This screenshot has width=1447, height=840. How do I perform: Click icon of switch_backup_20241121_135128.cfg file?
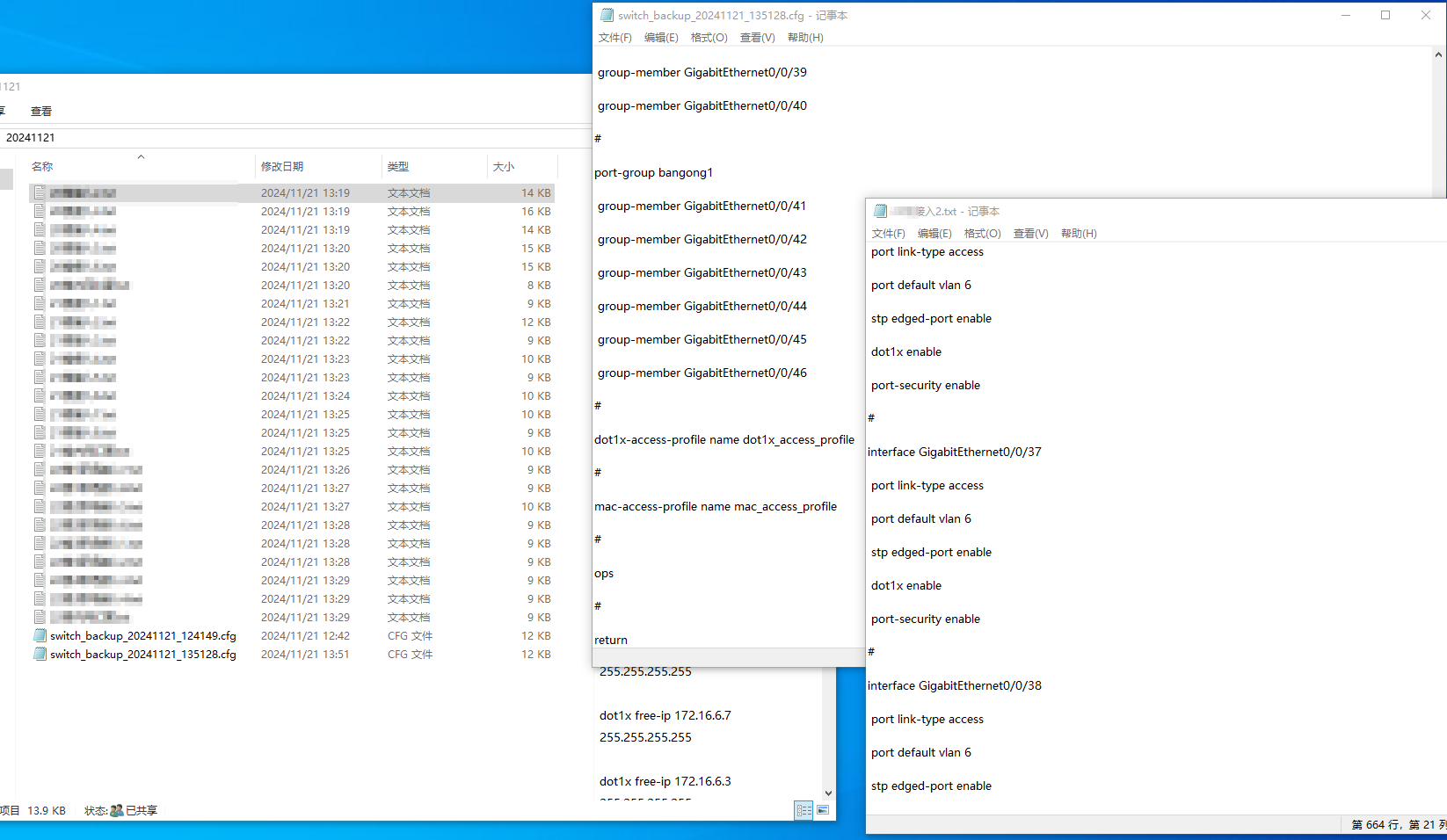[x=40, y=655]
